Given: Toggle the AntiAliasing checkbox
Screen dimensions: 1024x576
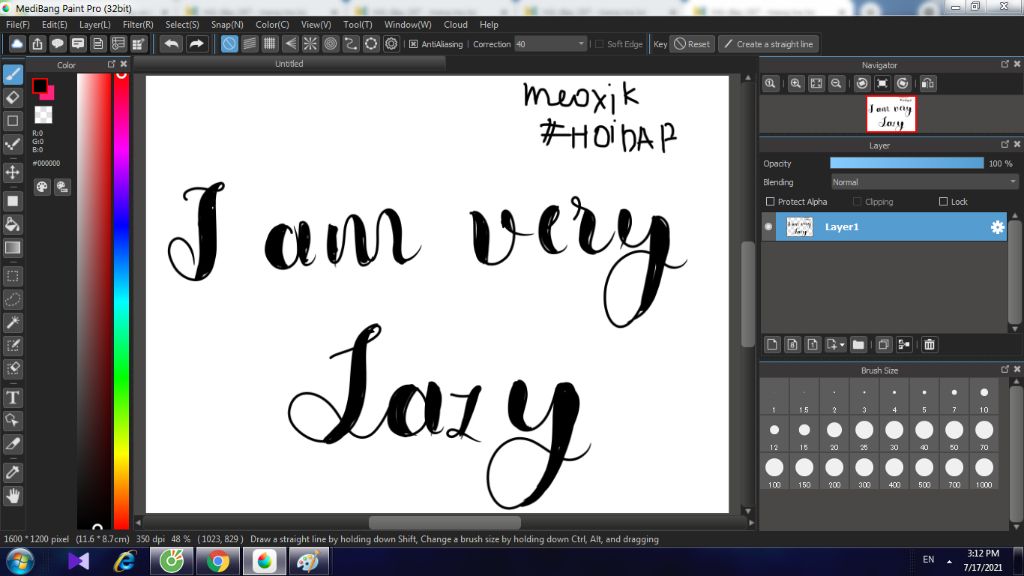Looking at the screenshot, I should click(x=413, y=44).
